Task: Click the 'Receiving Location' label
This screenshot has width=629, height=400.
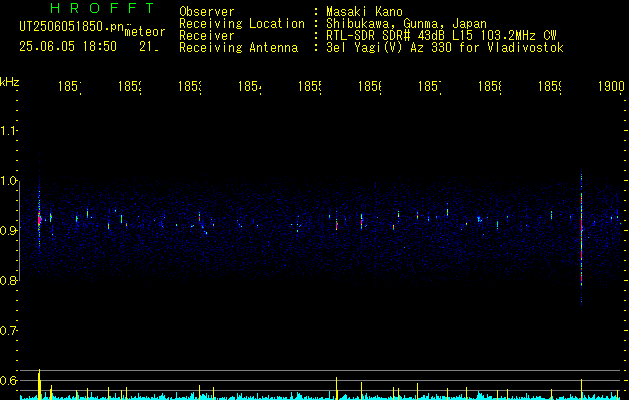Action: click(242, 24)
